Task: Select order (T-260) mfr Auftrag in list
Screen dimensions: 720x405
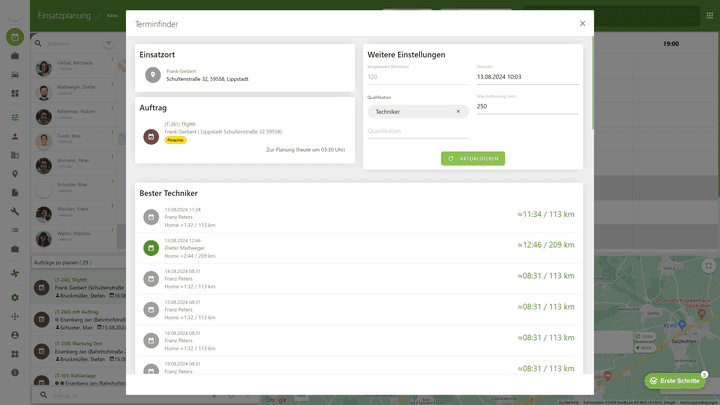Action: pyautogui.click(x=78, y=320)
